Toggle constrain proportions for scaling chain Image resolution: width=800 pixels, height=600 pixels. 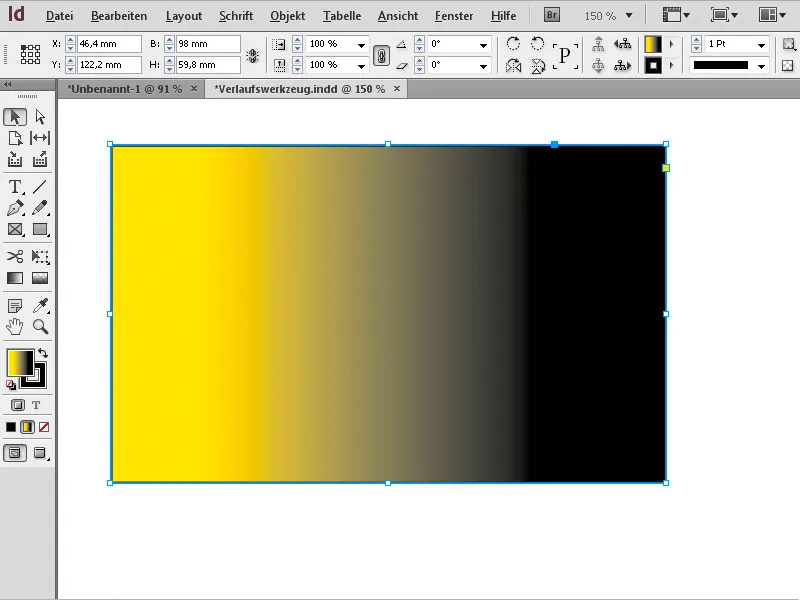coord(381,55)
